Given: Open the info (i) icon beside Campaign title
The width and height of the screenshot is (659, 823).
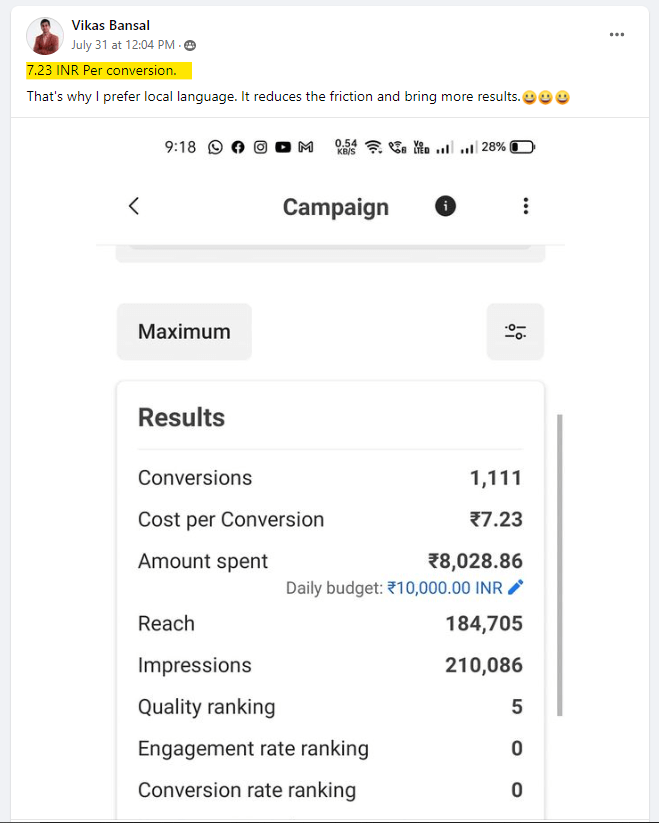Looking at the screenshot, I should click(x=444, y=206).
